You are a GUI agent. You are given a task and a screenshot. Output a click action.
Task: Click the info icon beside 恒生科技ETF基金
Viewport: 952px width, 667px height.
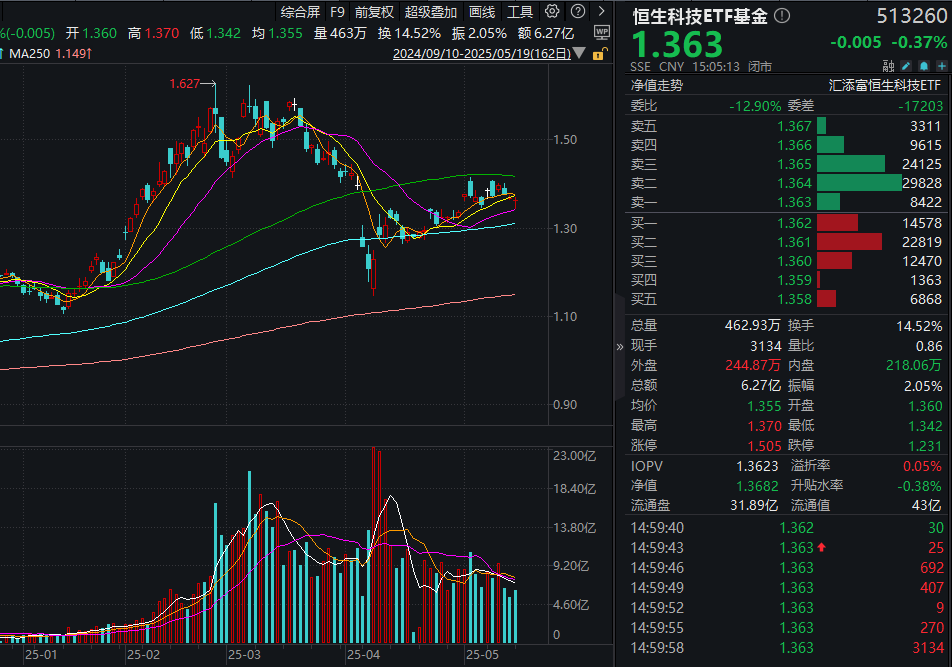coord(782,16)
